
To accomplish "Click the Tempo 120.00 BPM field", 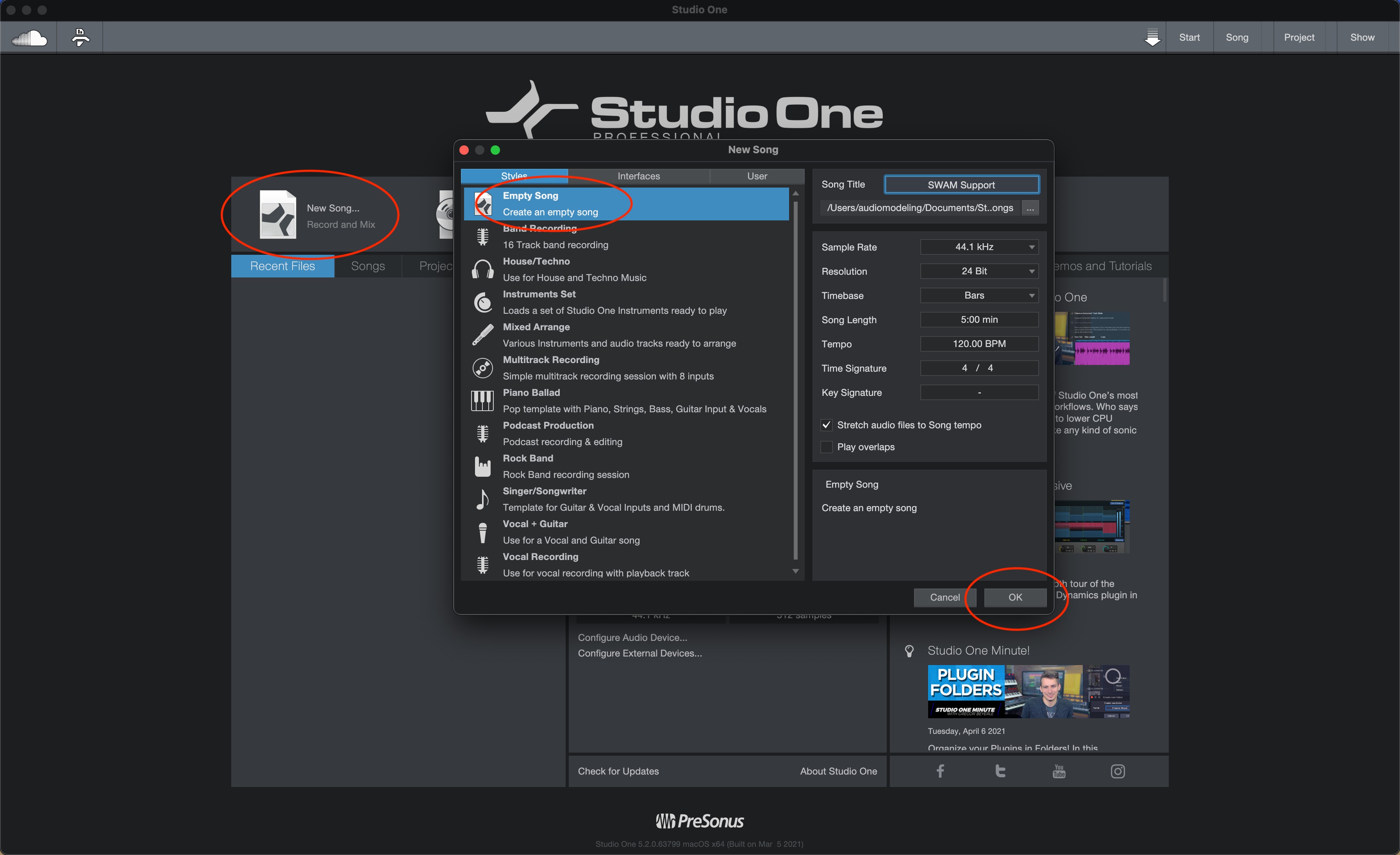I will (x=979, y=344).
